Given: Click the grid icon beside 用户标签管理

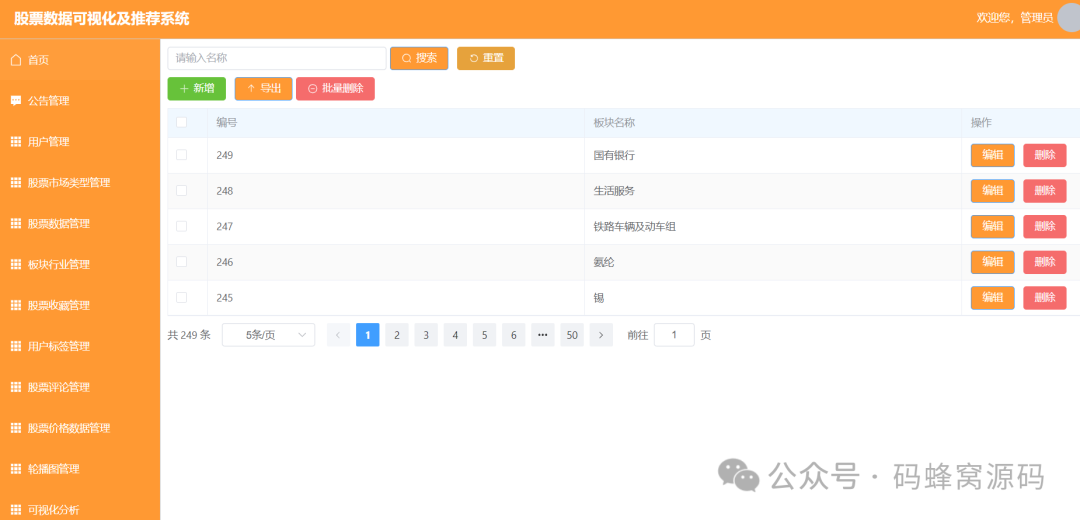Looking at the screenshot, I should coord(16,346).
